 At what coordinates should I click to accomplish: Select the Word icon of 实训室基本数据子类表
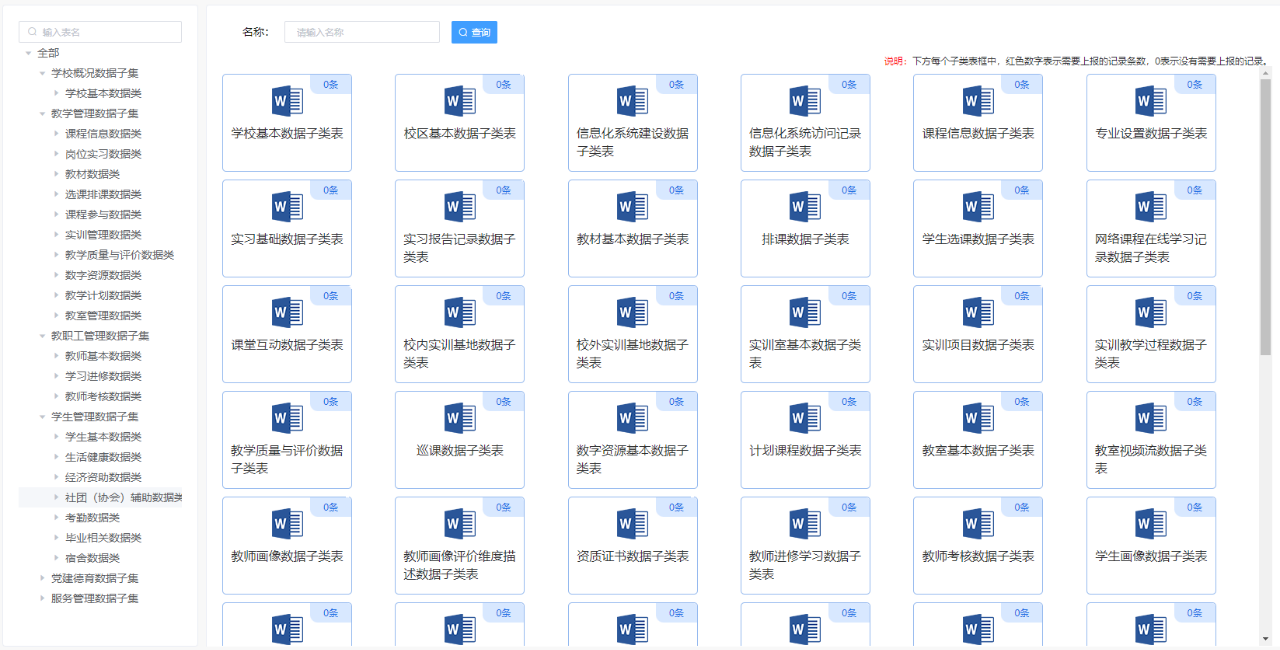[x=805, y=313]
